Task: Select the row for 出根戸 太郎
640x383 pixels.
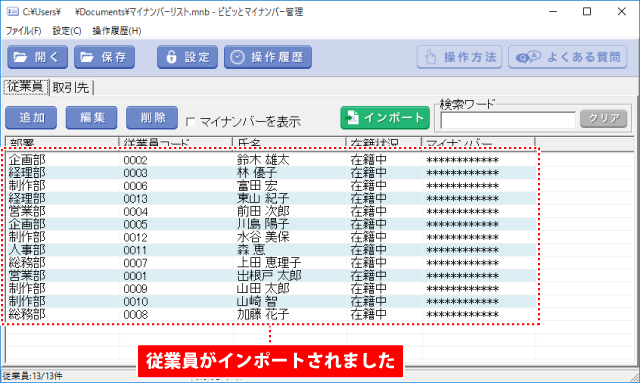Action: [x=271, y=276]
